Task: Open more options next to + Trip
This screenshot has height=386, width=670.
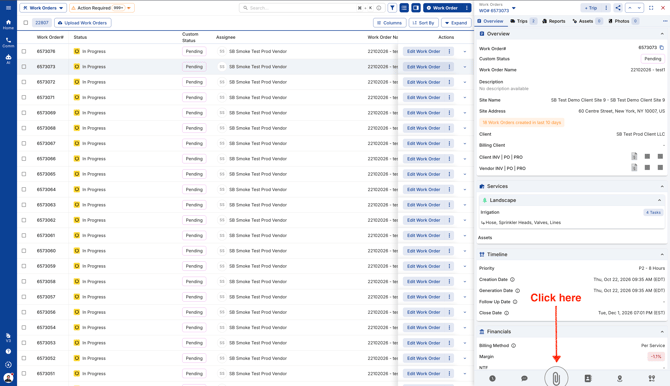Action: point(606,8)
